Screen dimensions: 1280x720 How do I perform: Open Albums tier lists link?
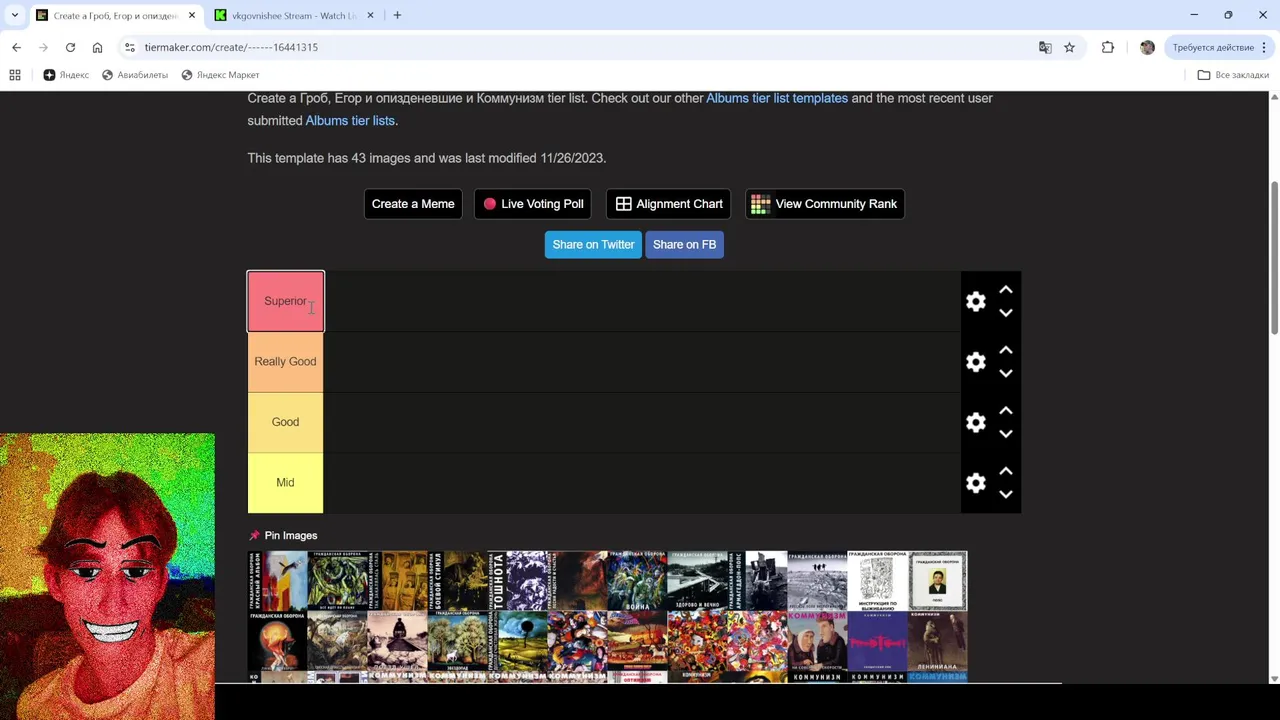pos(350,121)
